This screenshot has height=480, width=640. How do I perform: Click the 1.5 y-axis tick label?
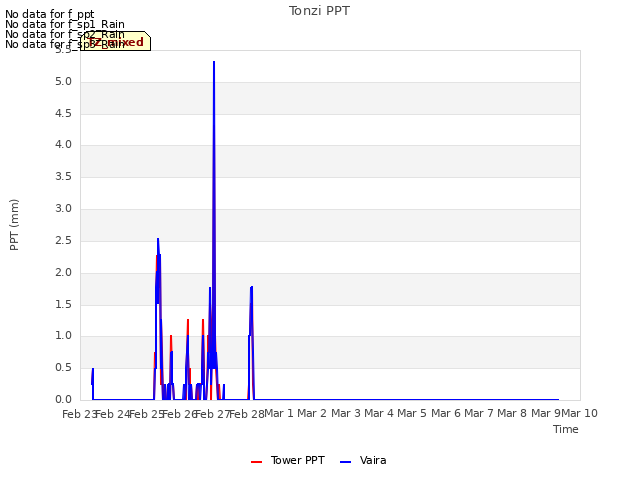(63, 304)
